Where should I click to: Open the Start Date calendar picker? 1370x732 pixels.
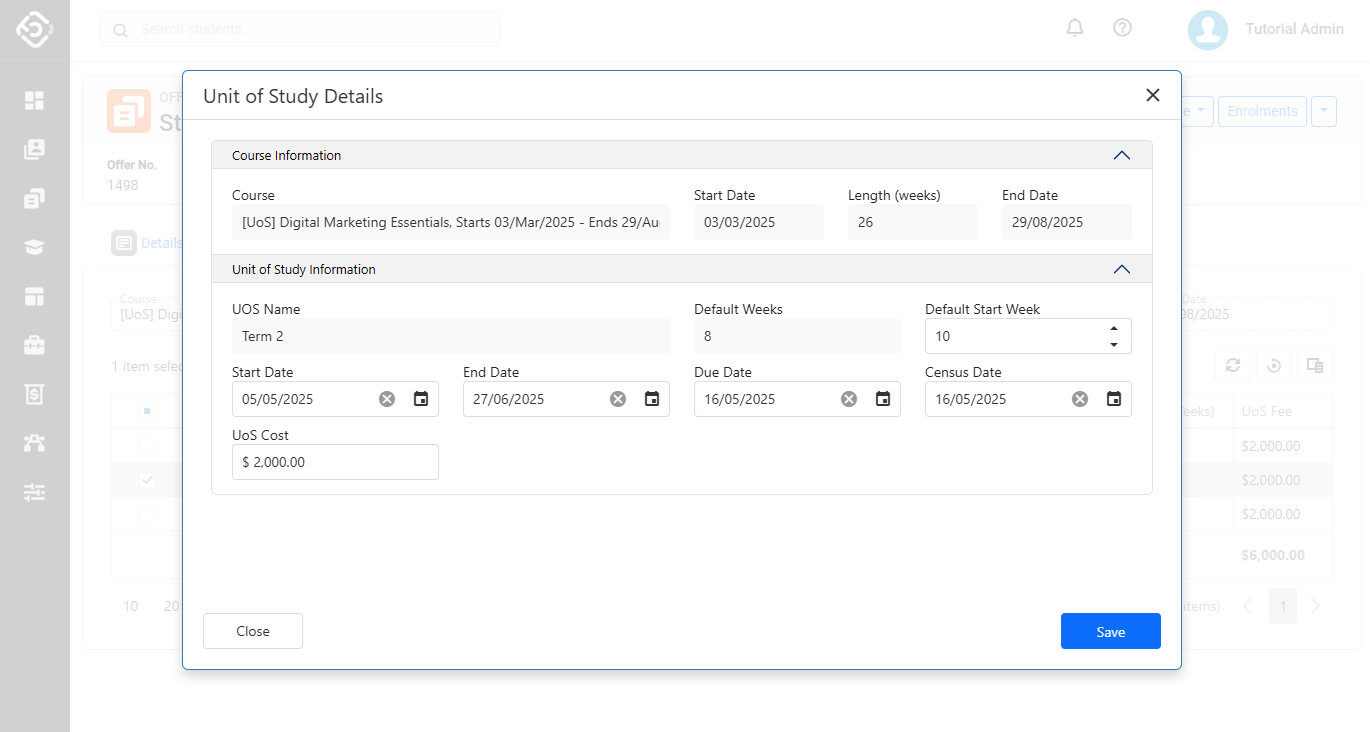click(421, 399)
